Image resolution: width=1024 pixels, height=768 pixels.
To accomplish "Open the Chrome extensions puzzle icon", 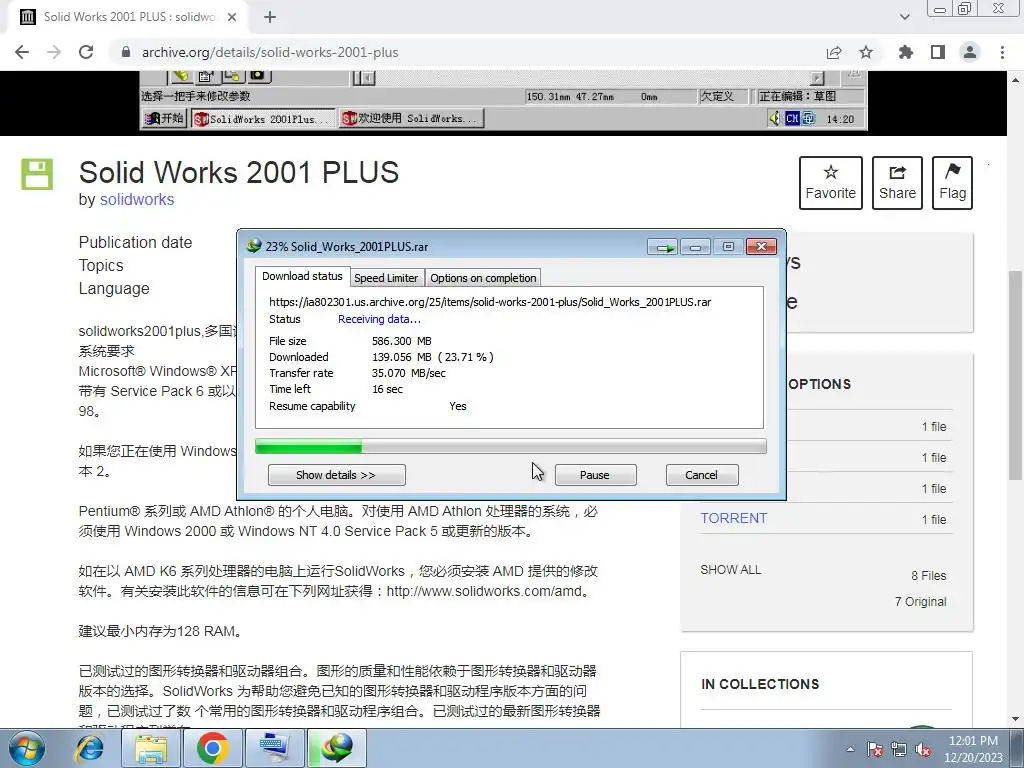I will tap(906, 52).
